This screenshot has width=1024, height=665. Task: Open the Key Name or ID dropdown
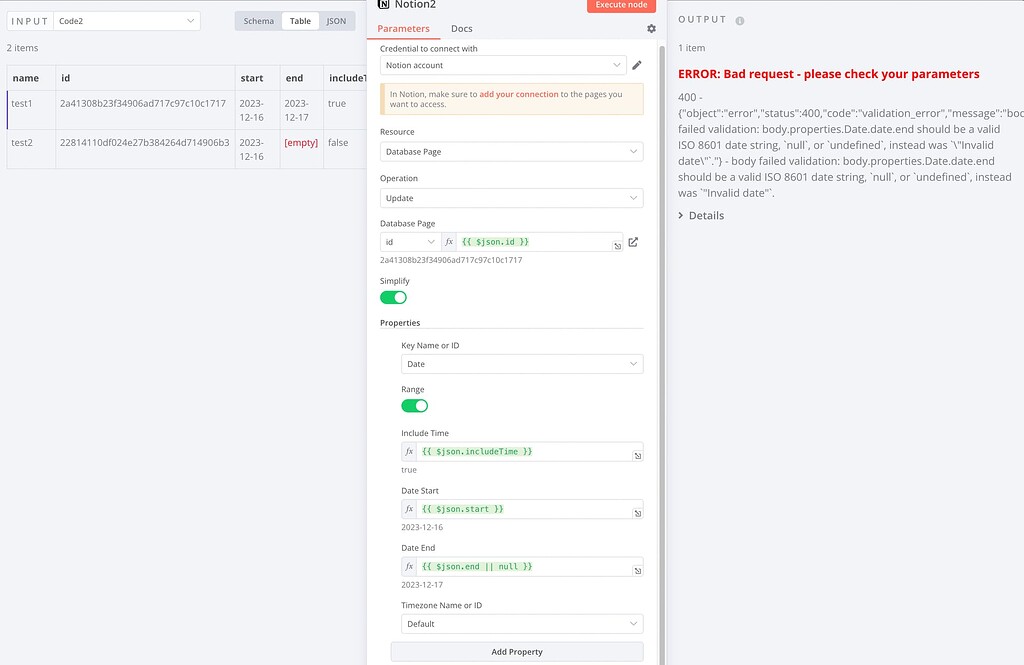[x=522, y=363]
